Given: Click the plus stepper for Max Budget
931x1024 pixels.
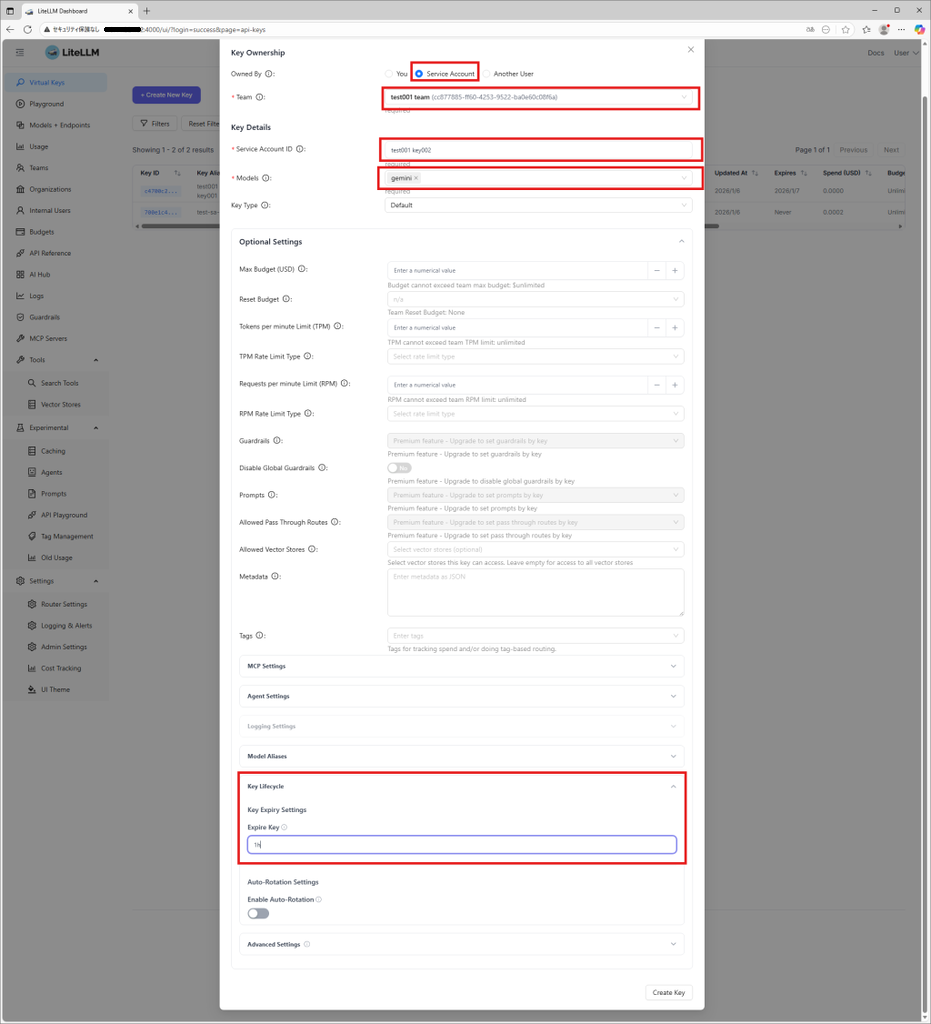Looking at the screenshot, I should coord(675,270).
